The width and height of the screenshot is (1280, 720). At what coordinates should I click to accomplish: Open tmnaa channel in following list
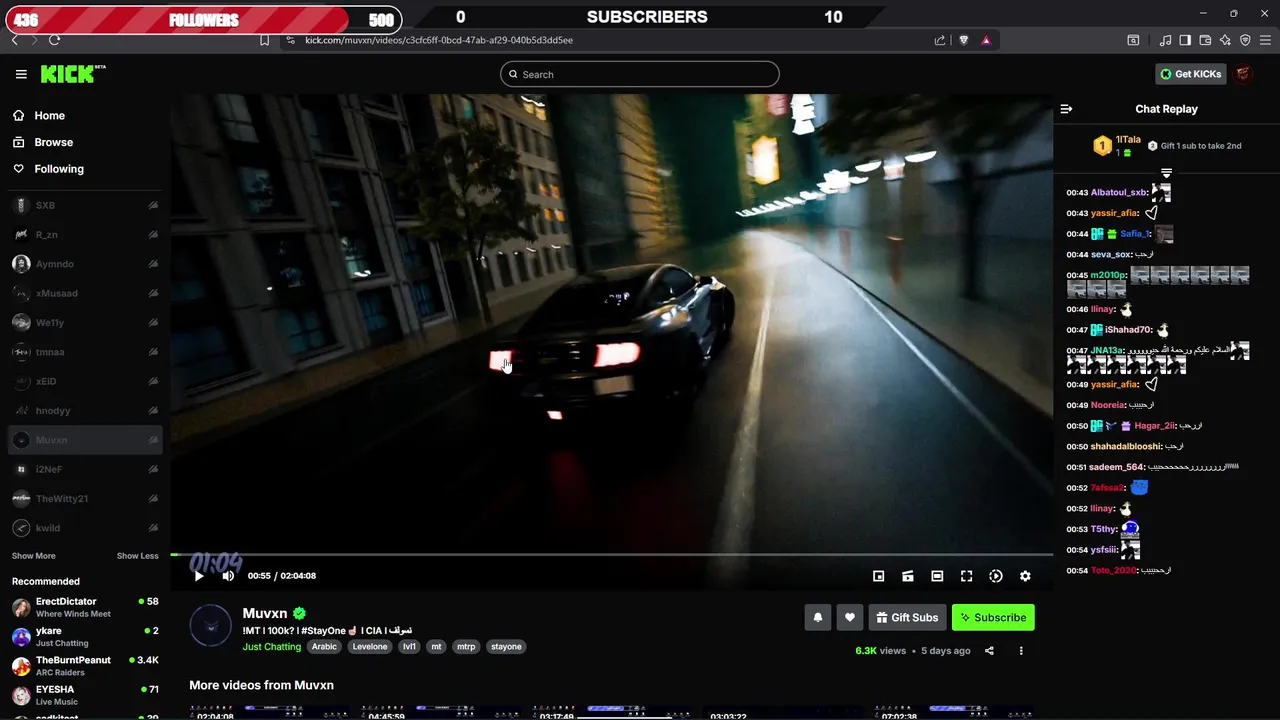[85, 352]
